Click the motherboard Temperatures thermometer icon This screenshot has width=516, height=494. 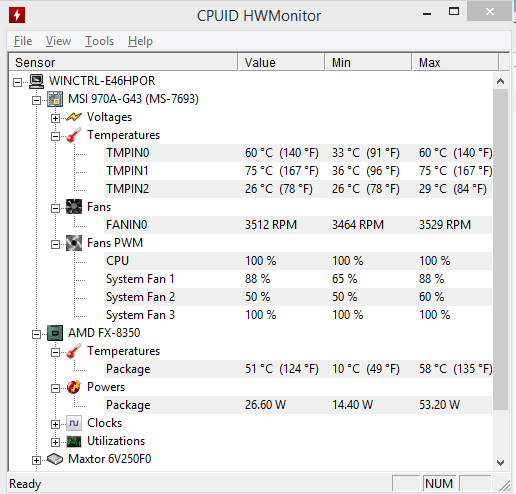click(x=74, y=135)
